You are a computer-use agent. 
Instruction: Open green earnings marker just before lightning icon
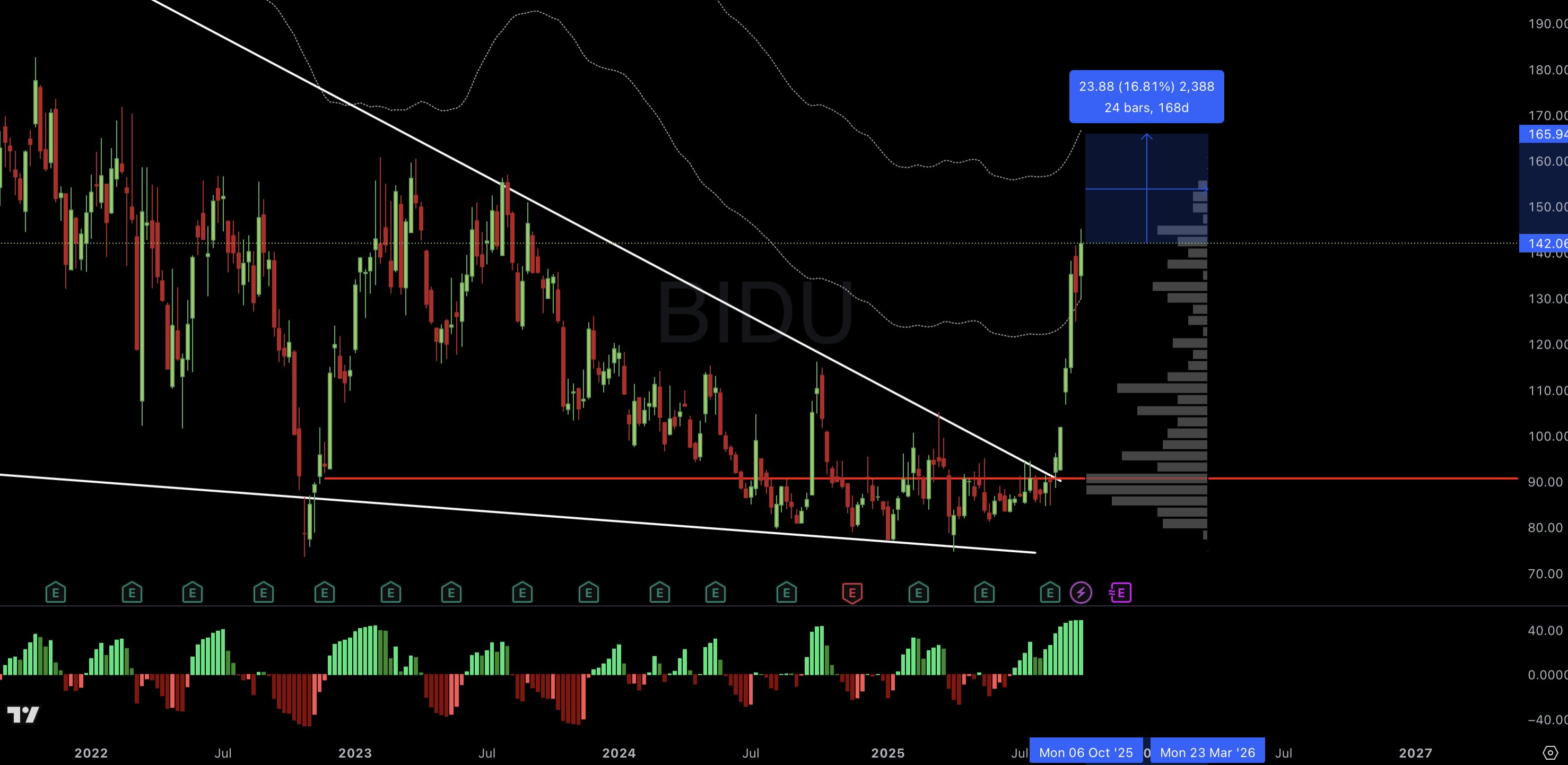pos(1050,592)
